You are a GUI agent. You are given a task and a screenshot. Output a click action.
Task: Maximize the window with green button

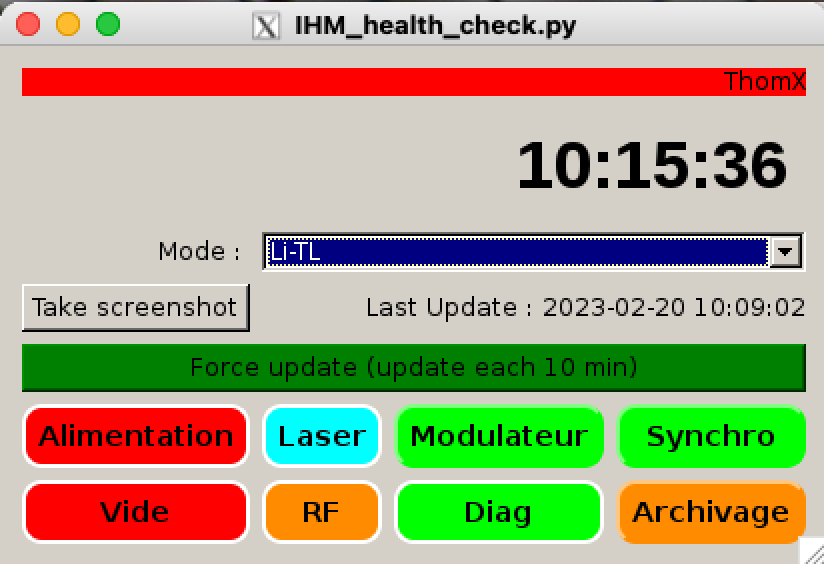pos(107,25)
